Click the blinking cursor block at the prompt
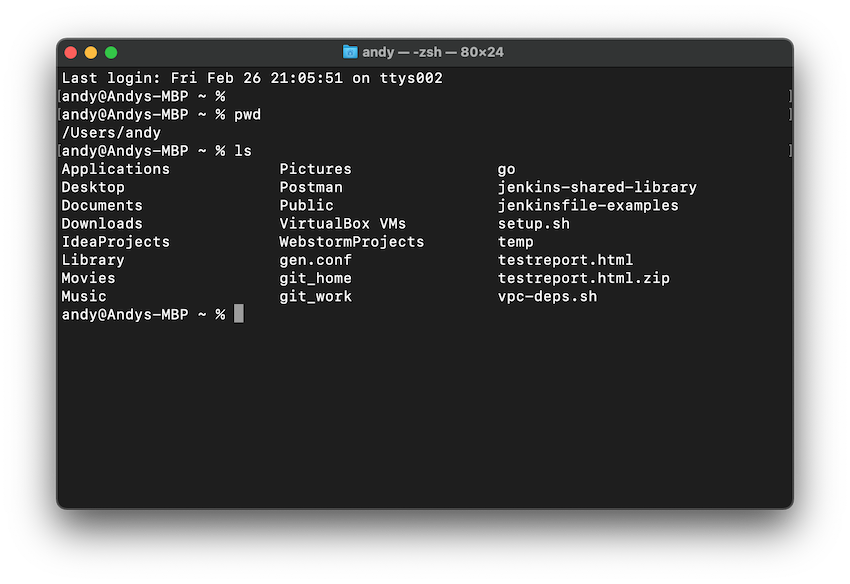 [237, 313]
